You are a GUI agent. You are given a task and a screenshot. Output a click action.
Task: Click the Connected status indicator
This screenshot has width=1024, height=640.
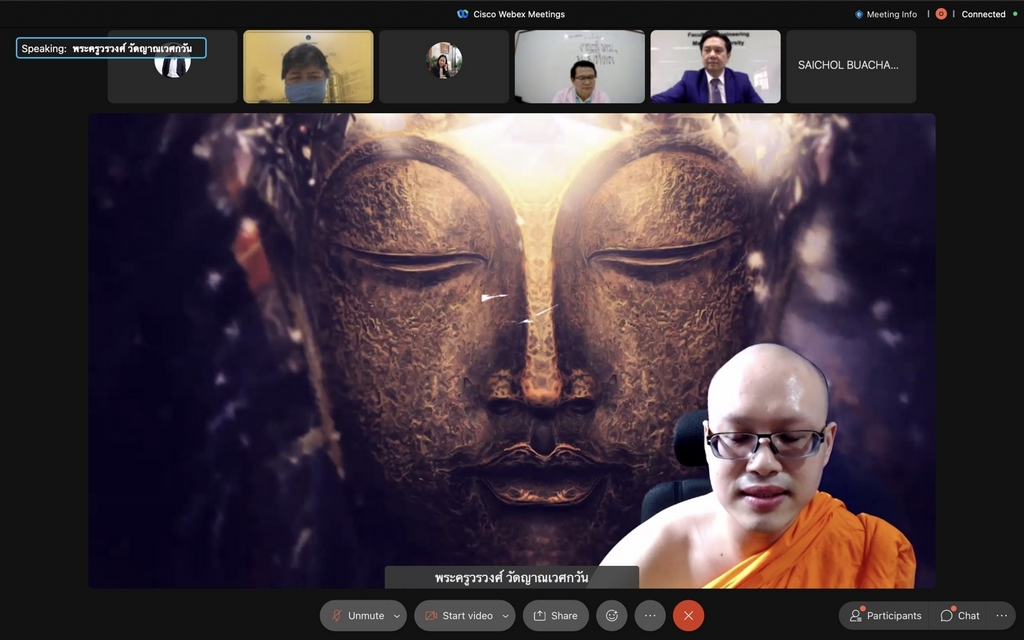click(x=983, y=14)
